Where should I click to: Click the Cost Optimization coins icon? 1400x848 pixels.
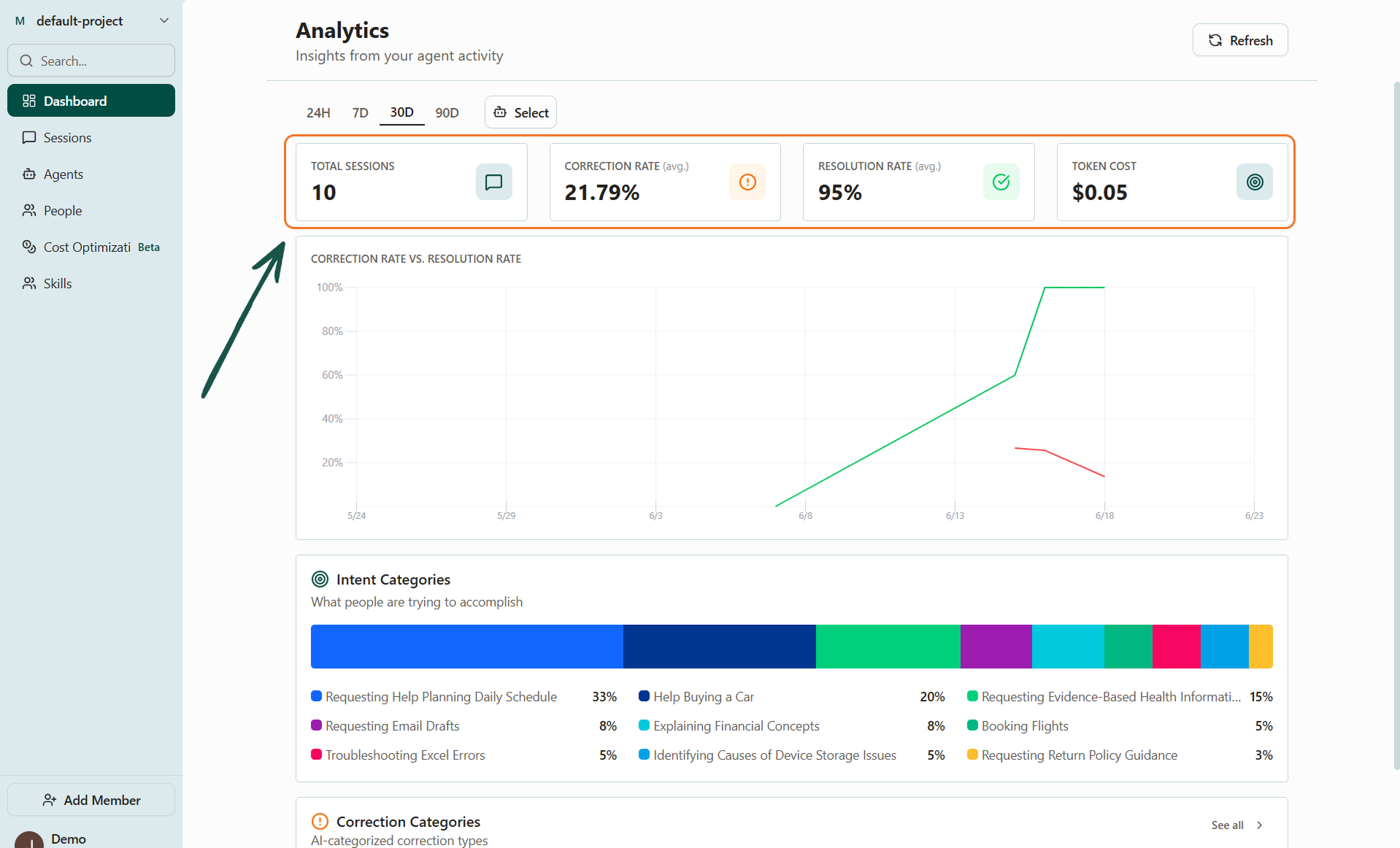click(29, 247)
